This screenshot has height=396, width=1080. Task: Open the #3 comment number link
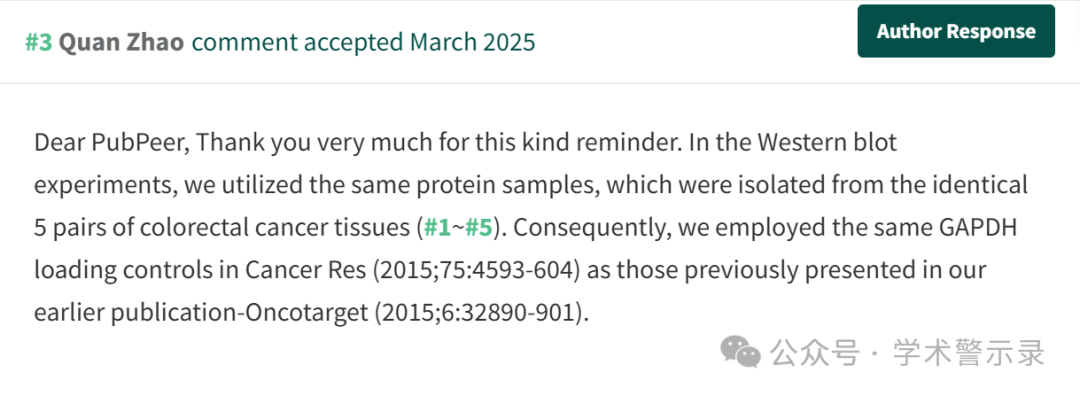tap(39, 43)
